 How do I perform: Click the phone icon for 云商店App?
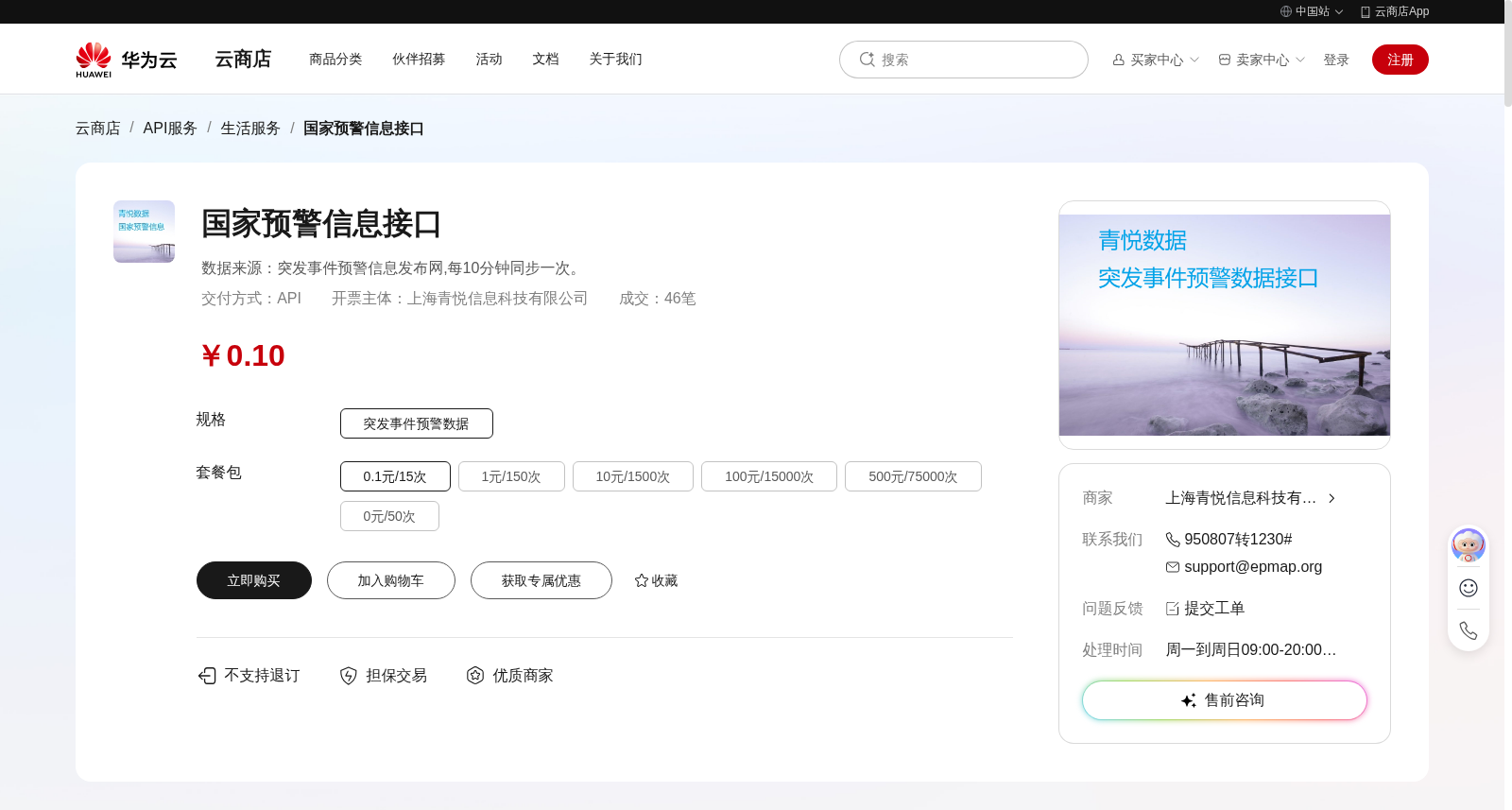1366,11
